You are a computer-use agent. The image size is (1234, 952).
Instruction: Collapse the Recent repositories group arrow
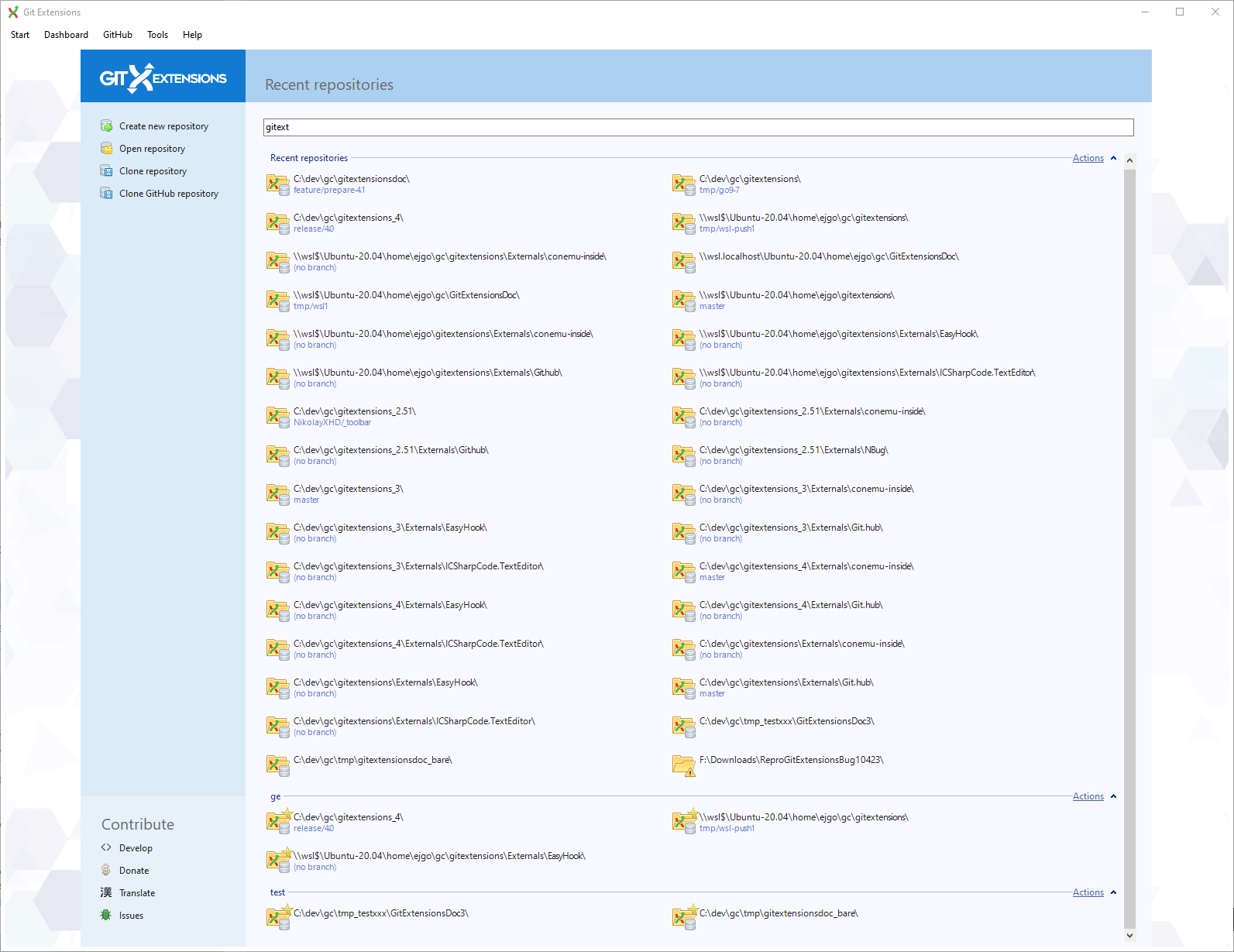pos(1113,158)
